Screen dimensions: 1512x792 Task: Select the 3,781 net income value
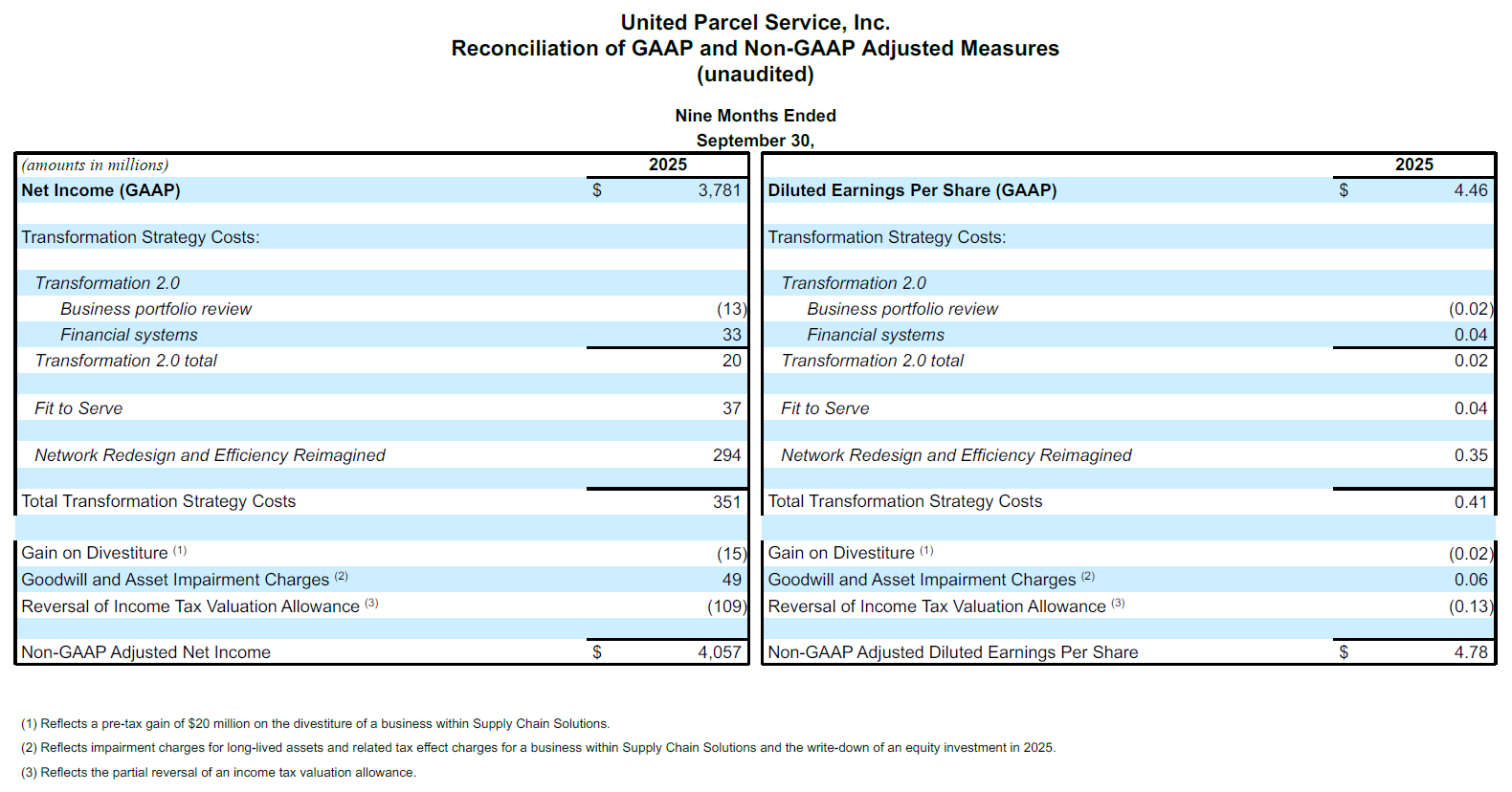[719, 190]
